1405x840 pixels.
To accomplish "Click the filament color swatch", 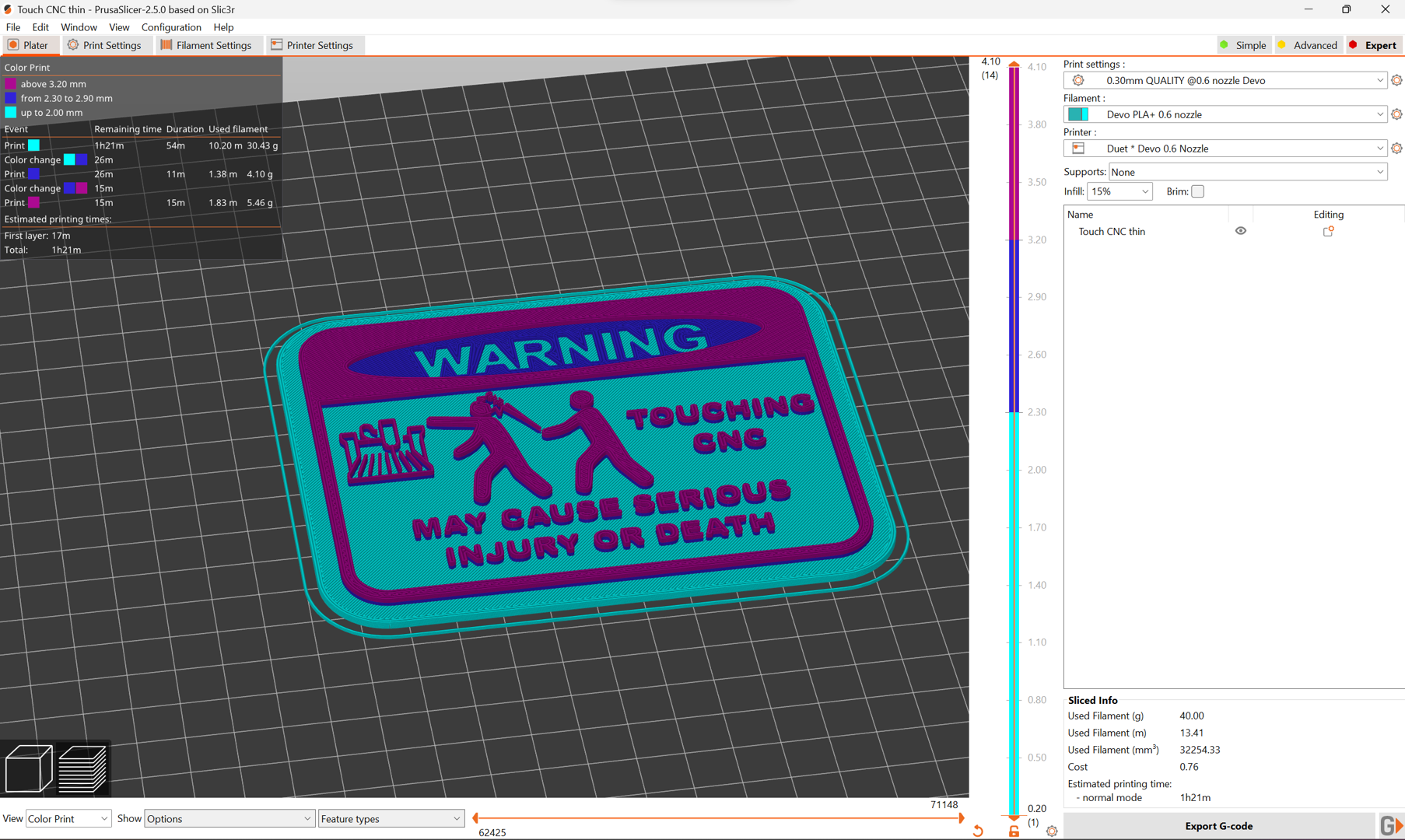I will 1077,114.
